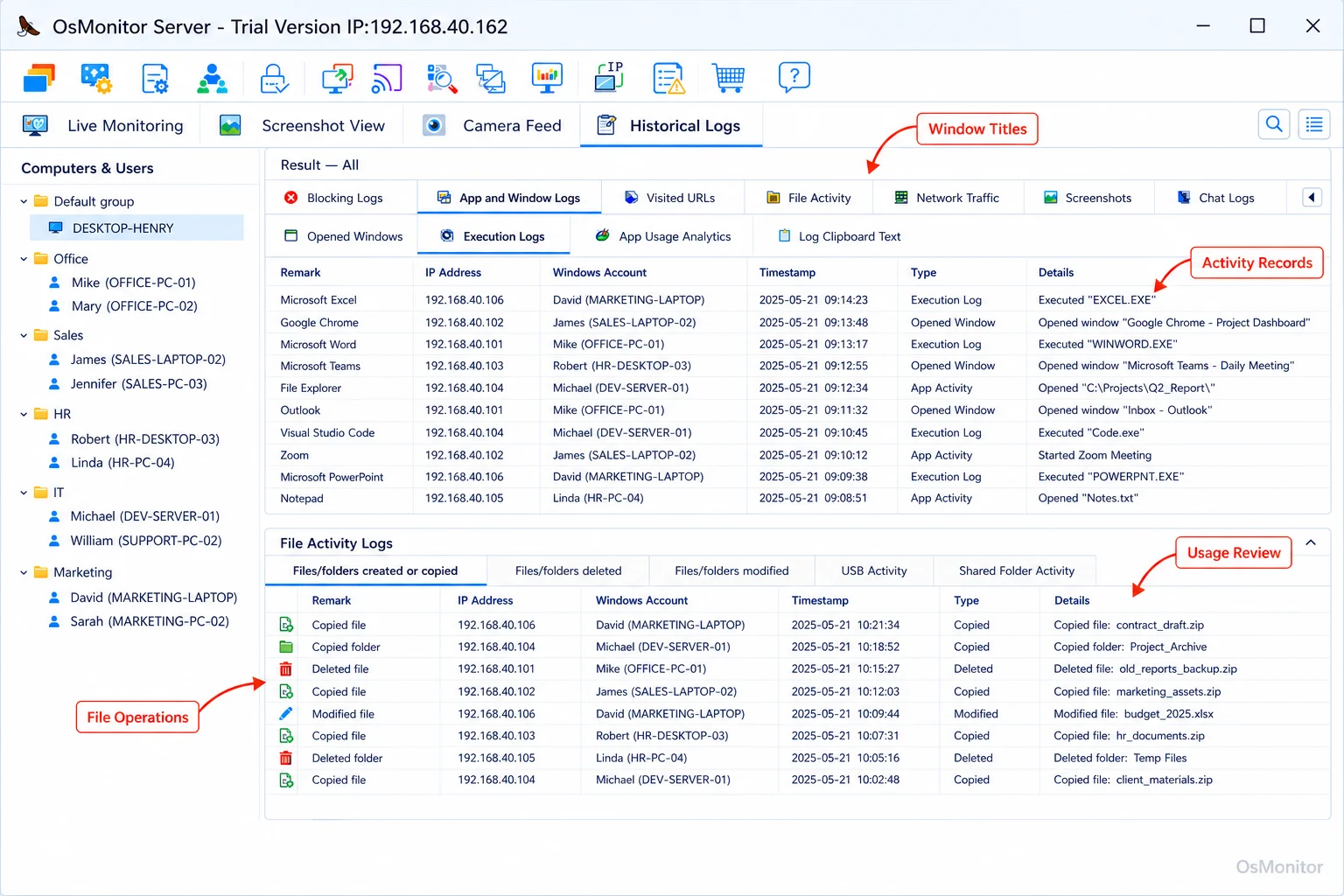Collapse the Marketing group tree node
1344x896 pixels.
click(24, 572)
